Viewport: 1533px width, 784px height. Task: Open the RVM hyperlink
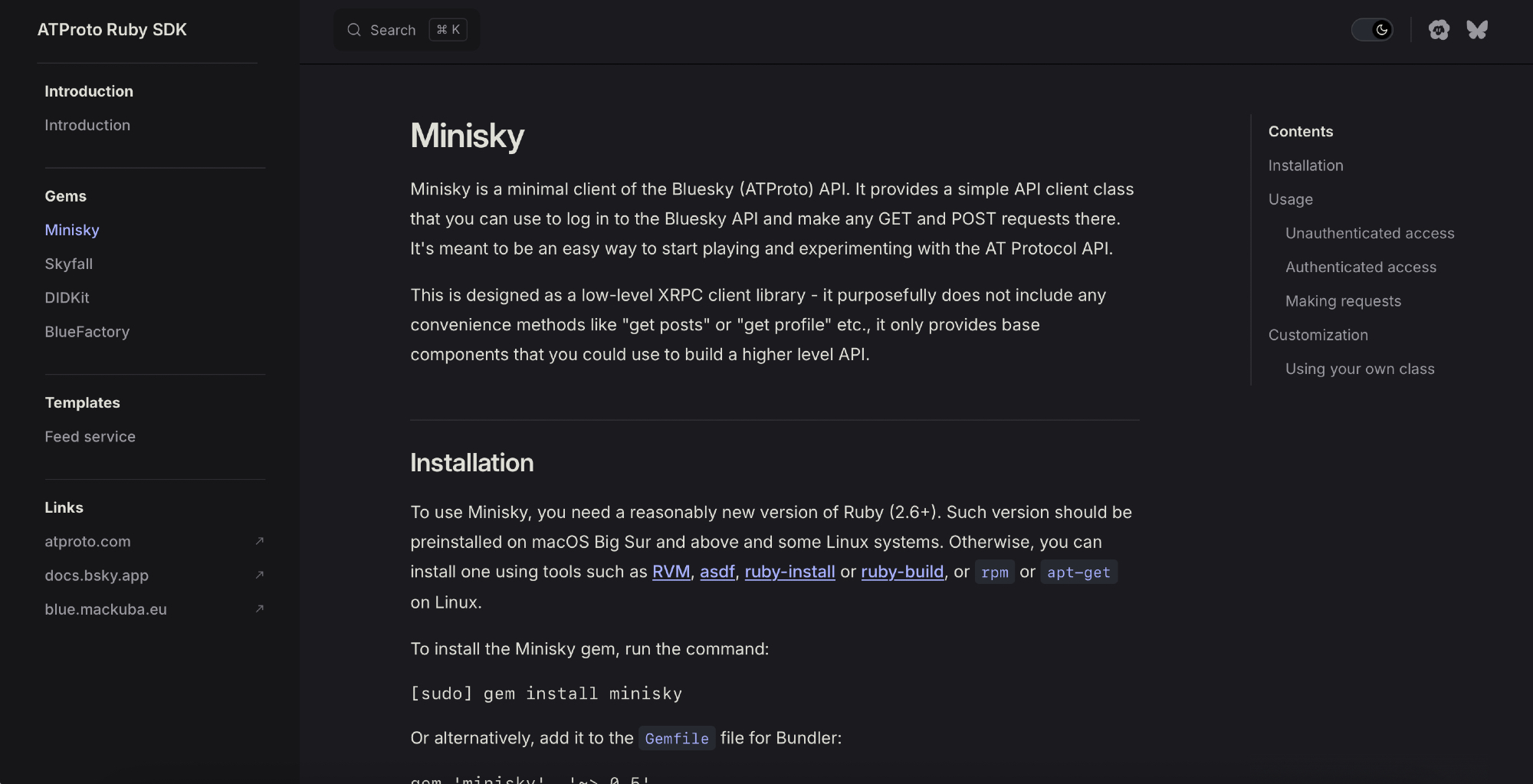coord(671,572)
